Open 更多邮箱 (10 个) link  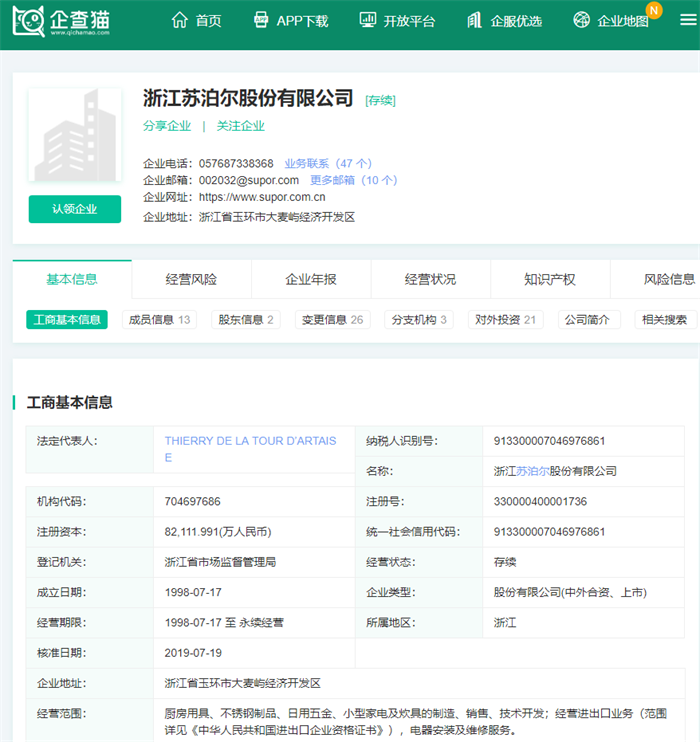pyautogui.click(x=354, y=180)
